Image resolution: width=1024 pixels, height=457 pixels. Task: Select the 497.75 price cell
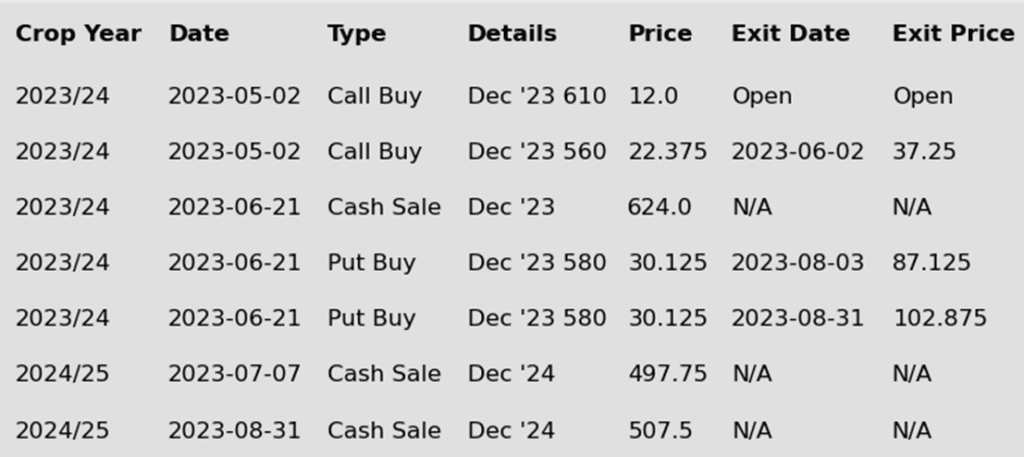(x=667, y=373)
